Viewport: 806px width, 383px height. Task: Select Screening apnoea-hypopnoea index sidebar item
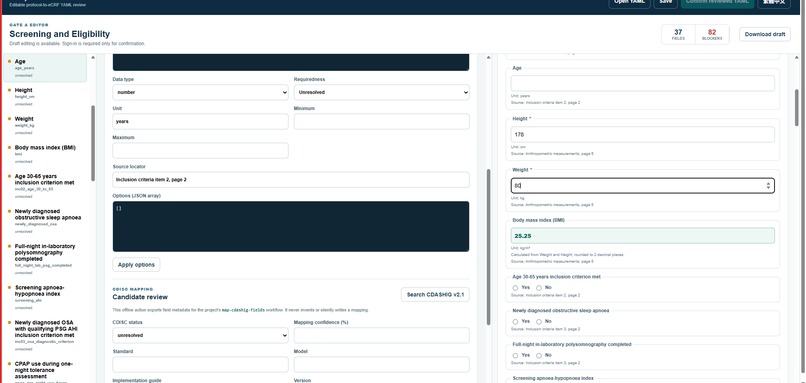pos(45,297)
